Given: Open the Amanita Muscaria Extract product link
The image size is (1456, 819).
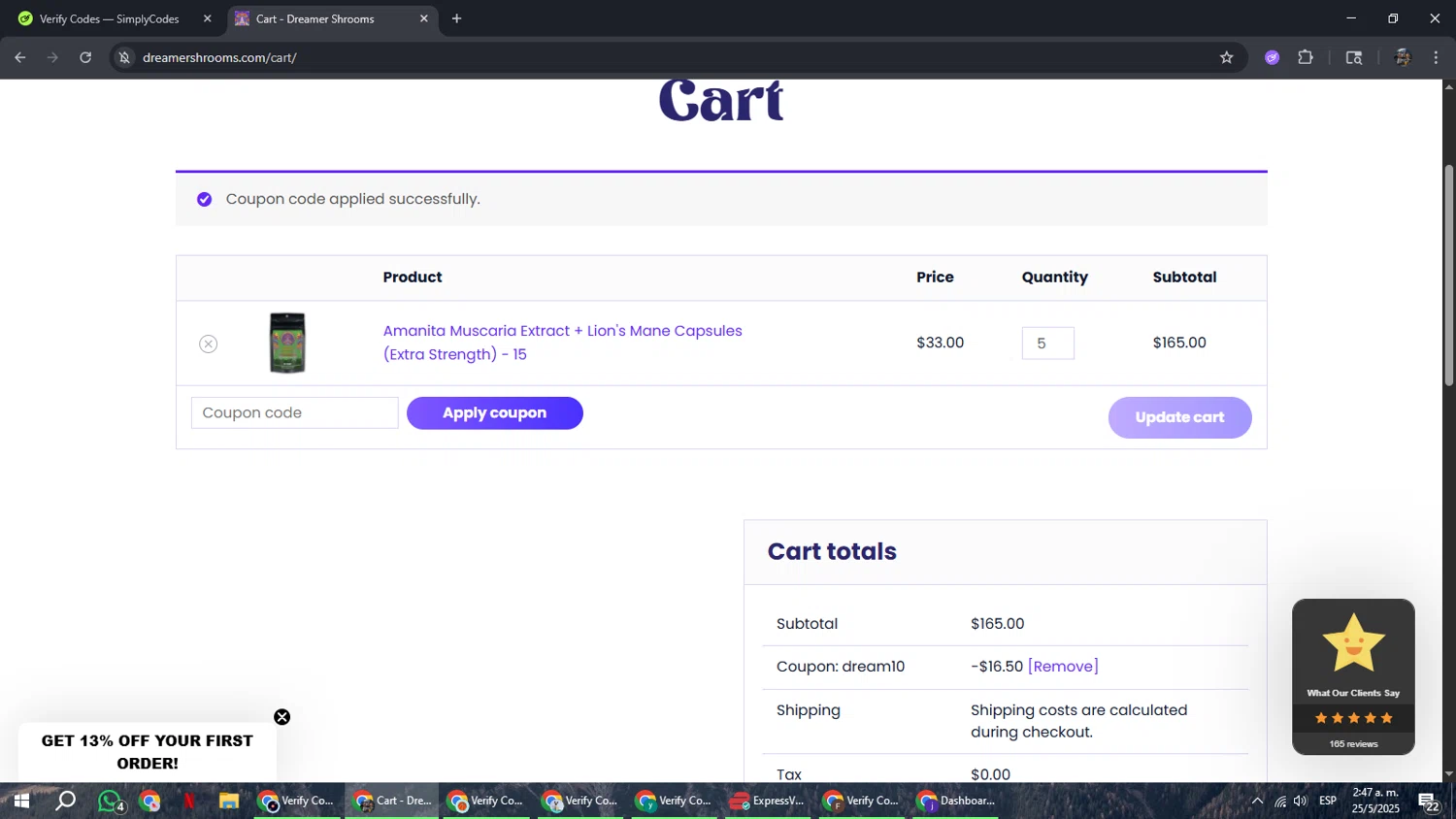Looking at the screenshot, I should click(x=563, y=343).
